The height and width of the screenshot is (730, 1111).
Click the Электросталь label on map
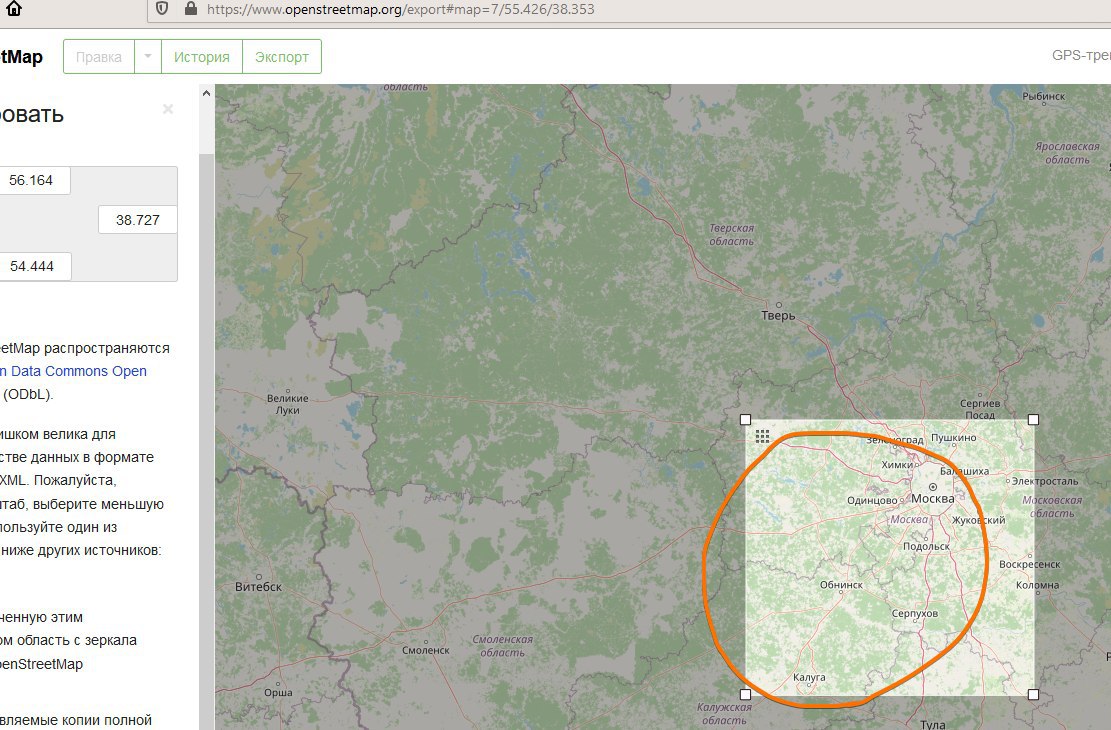point(1044,481)
